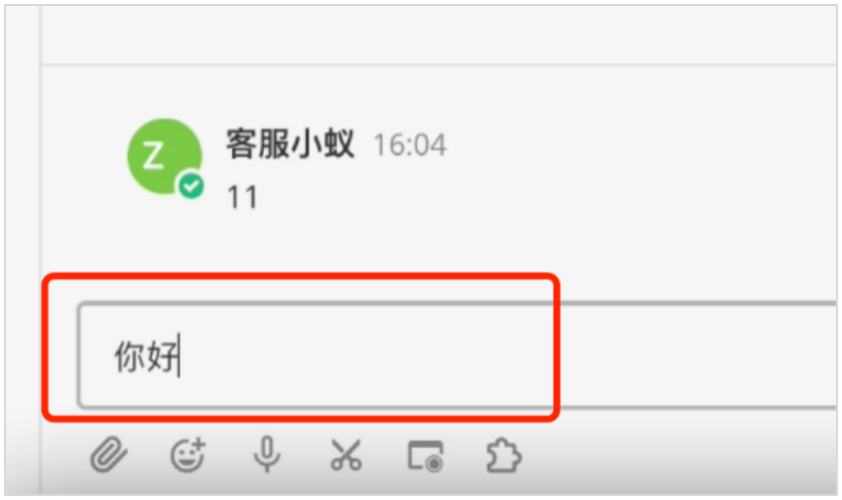Start voice input with the microphone icon
This screenshot has width=842, height=500.
[267, 454]
